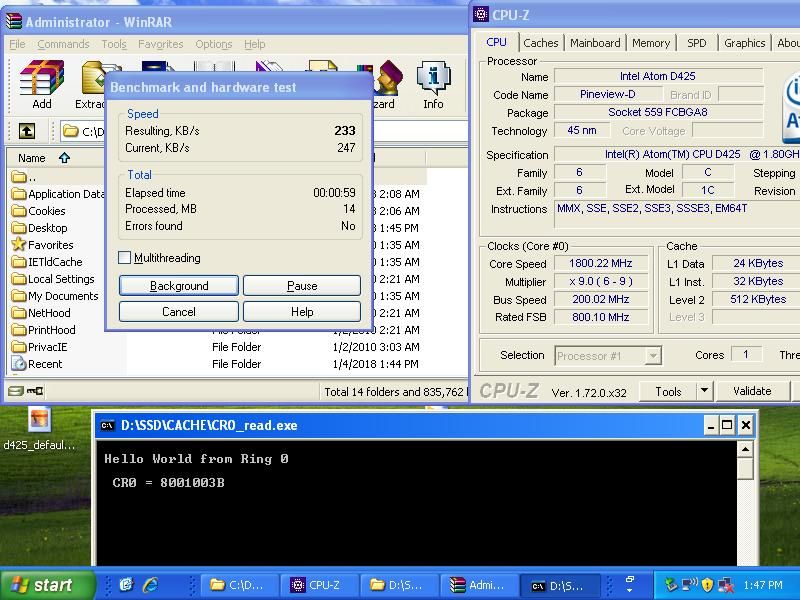800x600 pixels.
Task: Launch Internet Explorer from quick launch
Action: (150, 585)
